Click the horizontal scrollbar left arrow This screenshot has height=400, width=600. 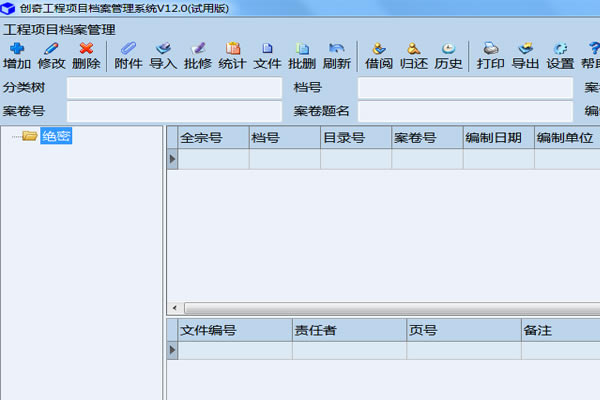[171, 308]
